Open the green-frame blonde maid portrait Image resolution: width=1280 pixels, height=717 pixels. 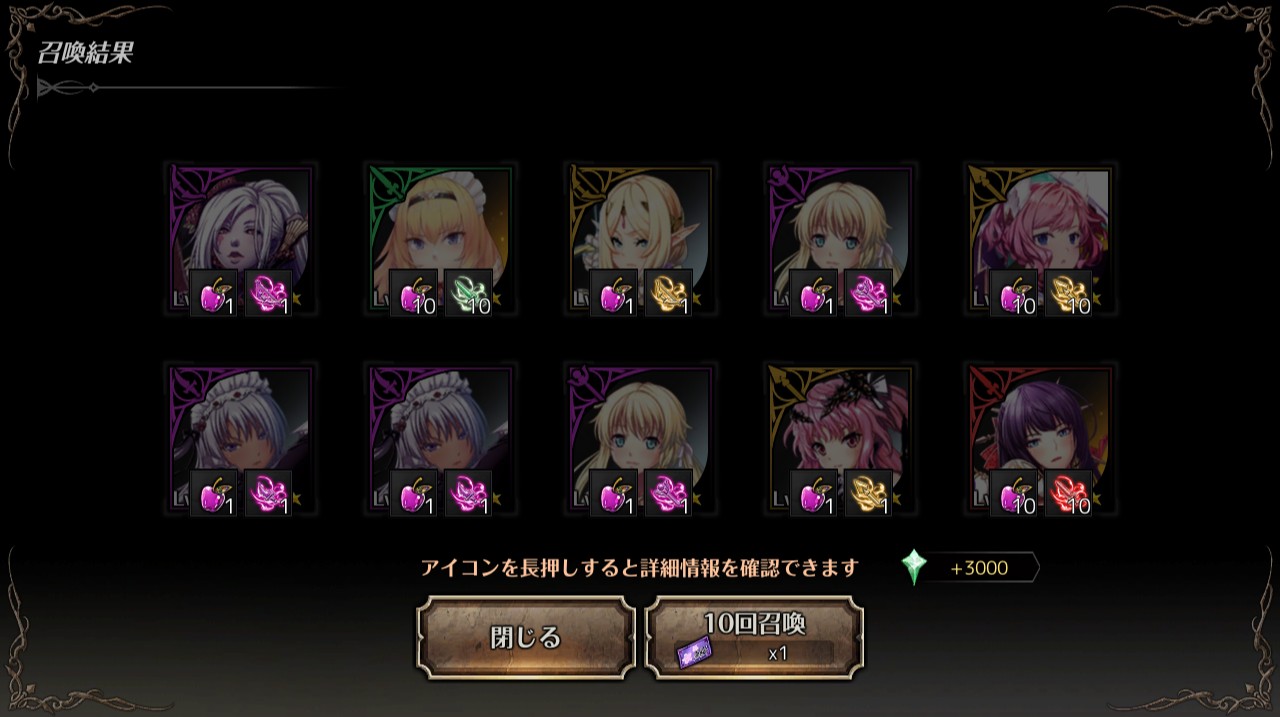pos(441,240)
